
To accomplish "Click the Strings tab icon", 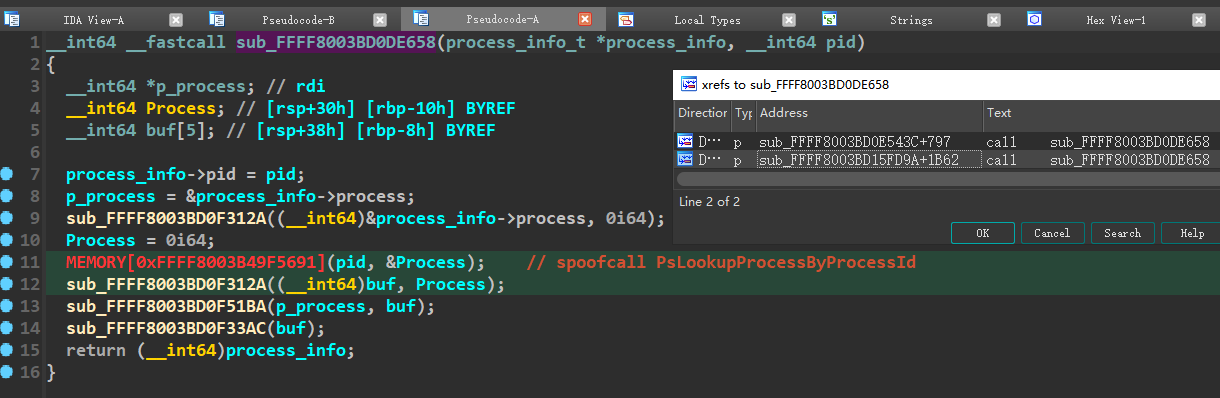I will click(x=829, y=19).
